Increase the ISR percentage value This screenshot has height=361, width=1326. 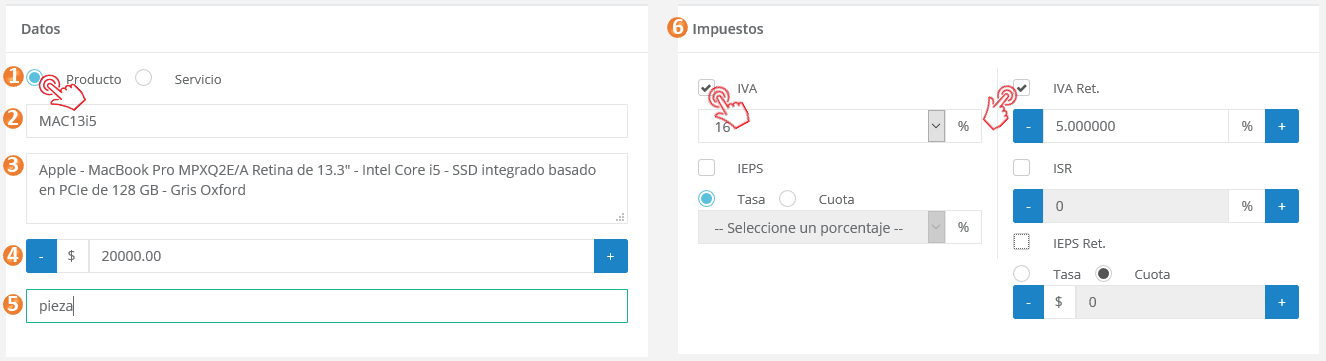click(1282, 206)
